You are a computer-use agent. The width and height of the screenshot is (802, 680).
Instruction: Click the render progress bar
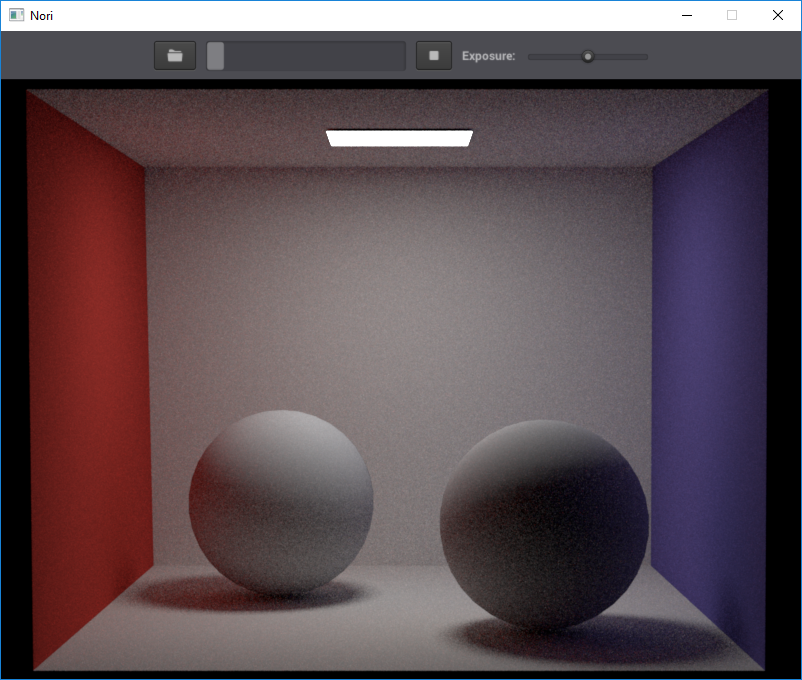pos(306,56)
